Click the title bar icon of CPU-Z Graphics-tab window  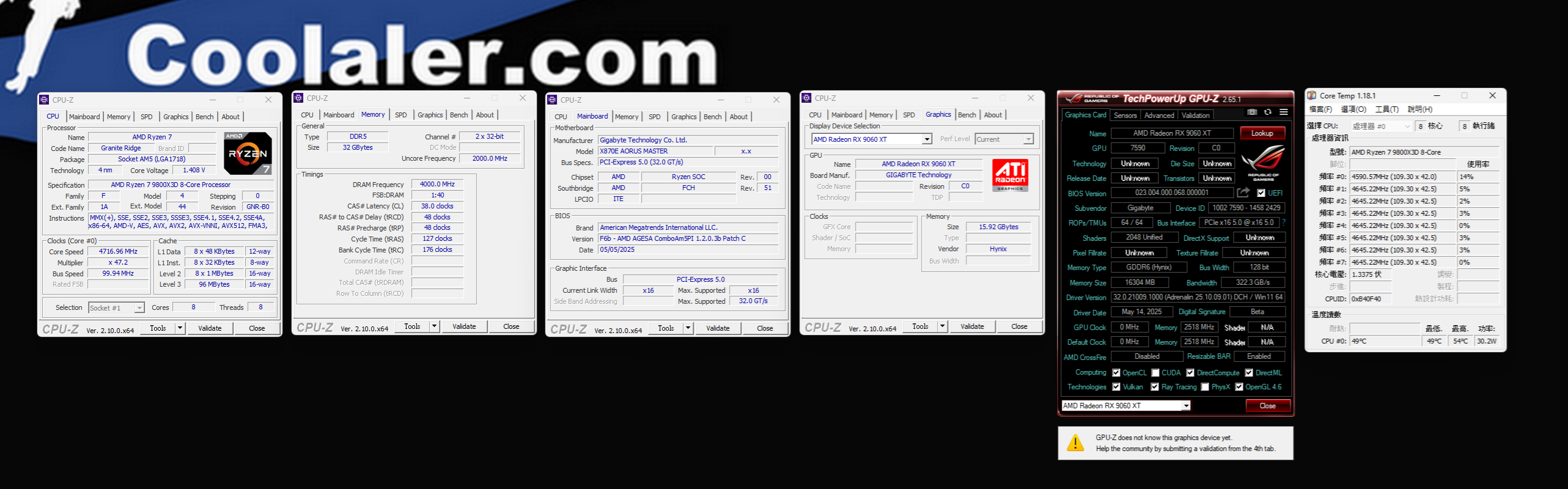(806, 98)
